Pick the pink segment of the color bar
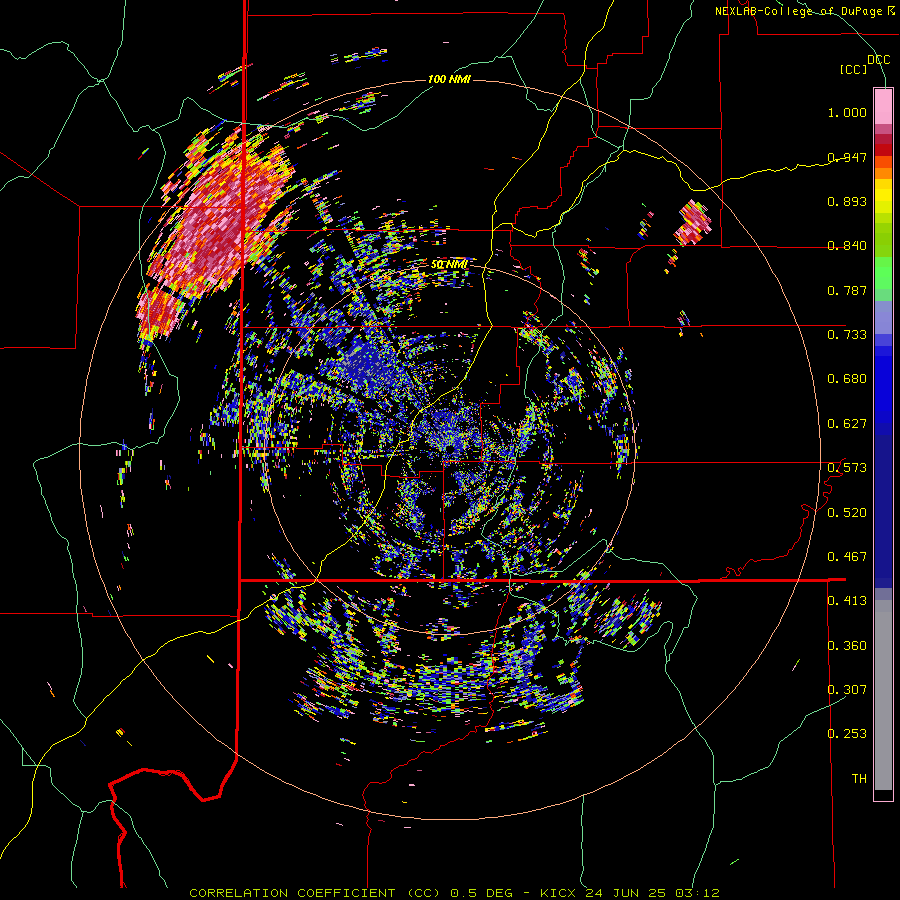Viewport: 900px width, 900px height. (883, 106)
